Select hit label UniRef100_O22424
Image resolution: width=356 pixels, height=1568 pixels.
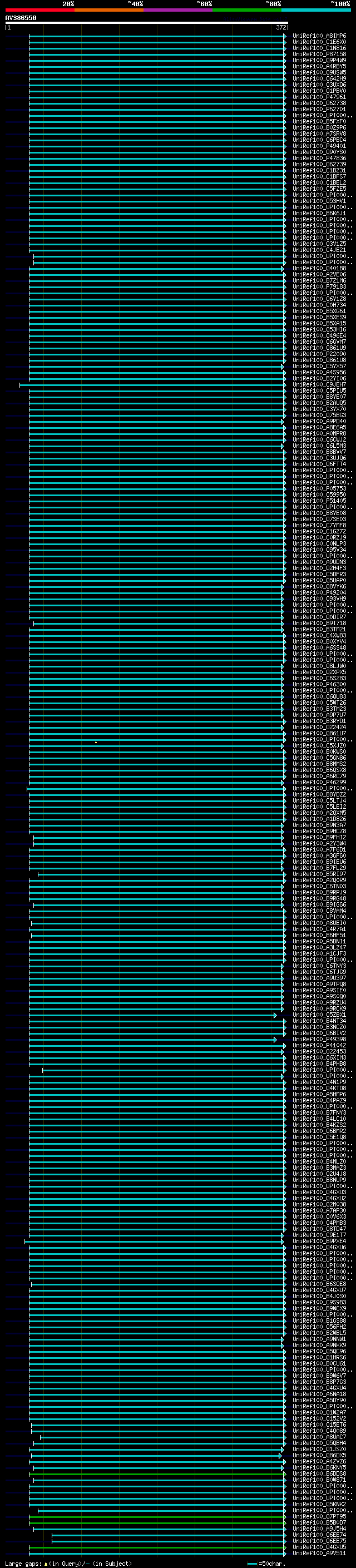pyautogui.click(x=319, y=728)
